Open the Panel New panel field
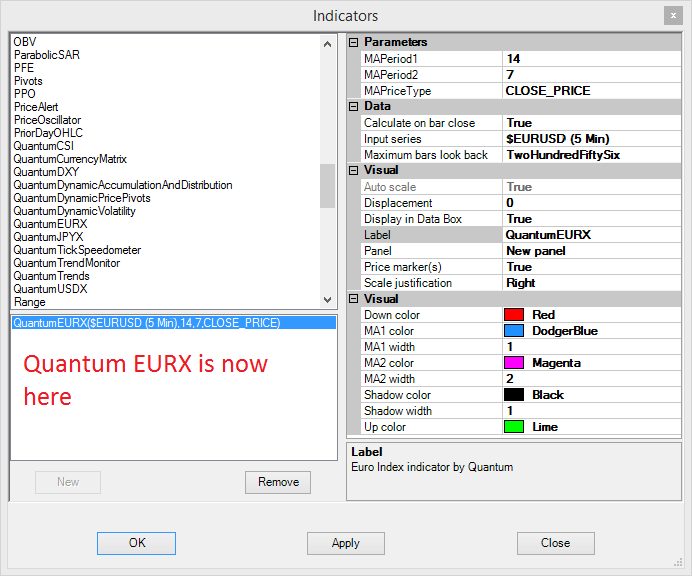The width and height of the screenshot is (692, 576). [x=592, y=251]
